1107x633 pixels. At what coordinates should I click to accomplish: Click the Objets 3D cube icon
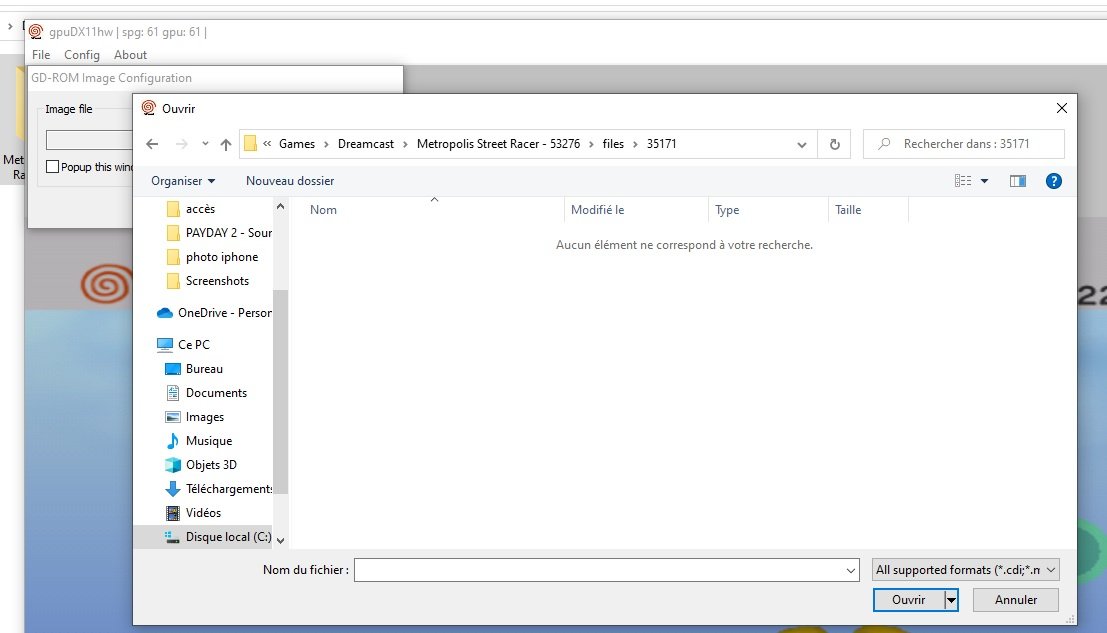click(172, 465)
